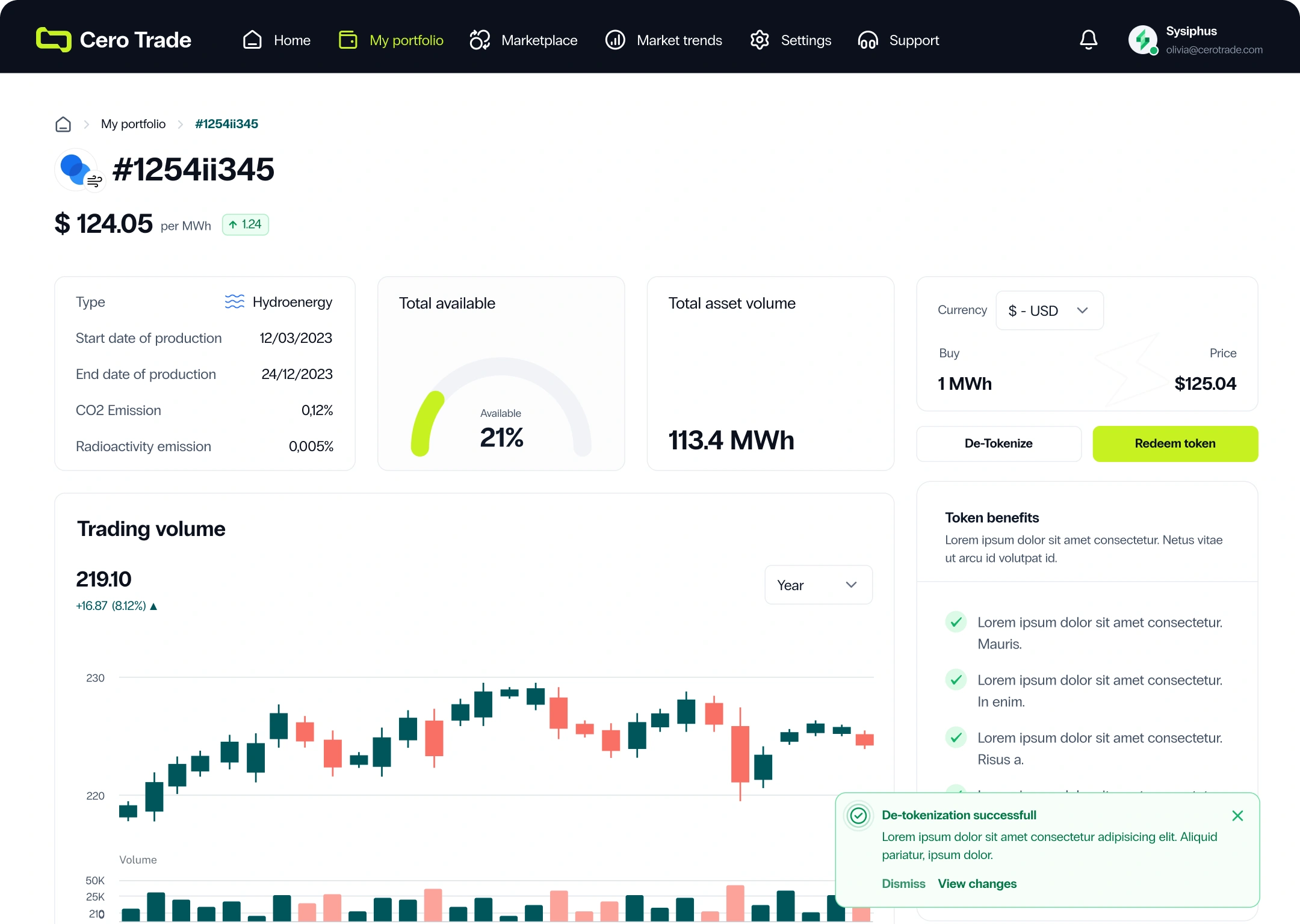The width and height of the screenshot is (1300, 924).
Task: Click the Cero Trade logo icon
Action: click(x=54, y=40)
